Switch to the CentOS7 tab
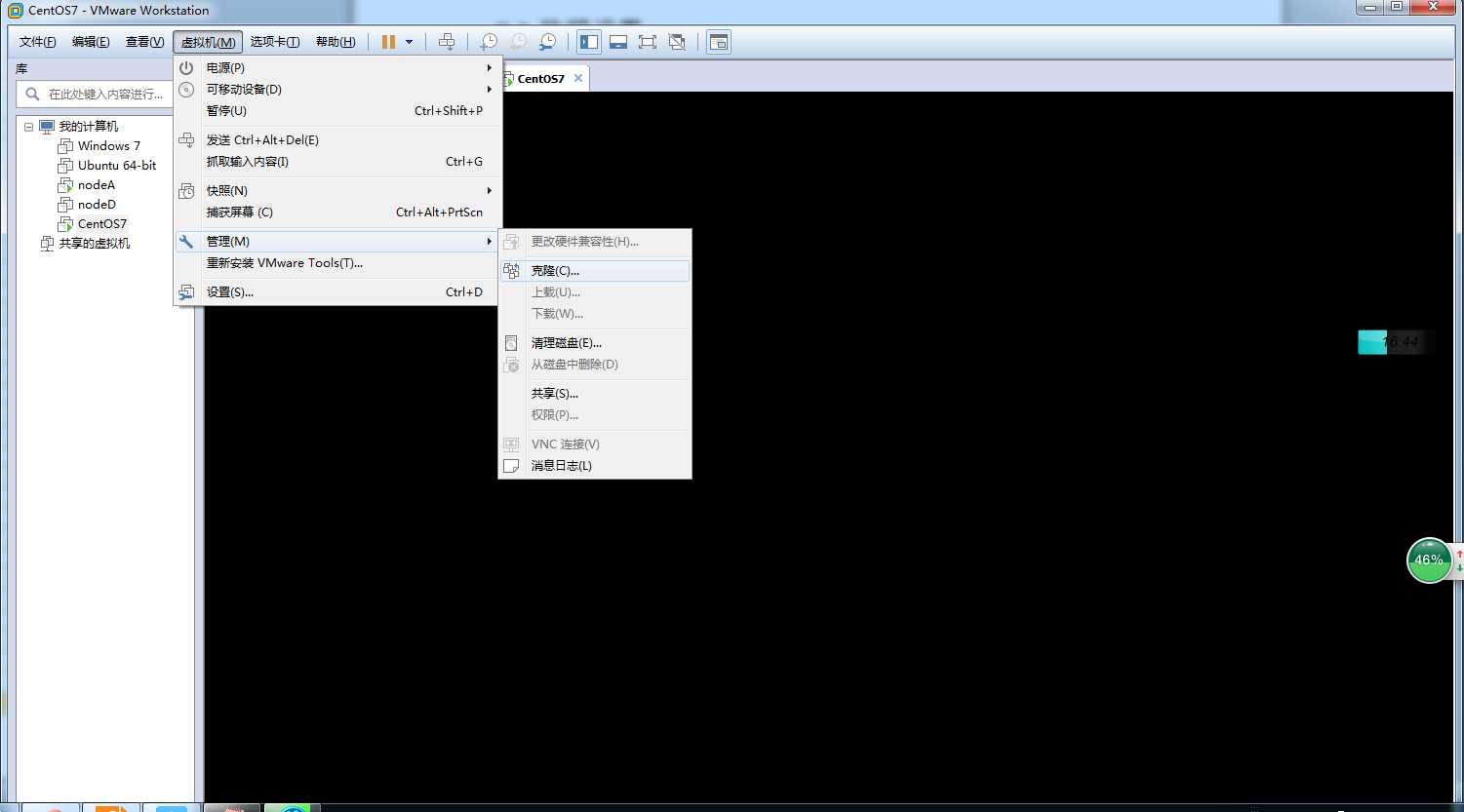This screenshot has width=1464, height=812. [540, 79]
